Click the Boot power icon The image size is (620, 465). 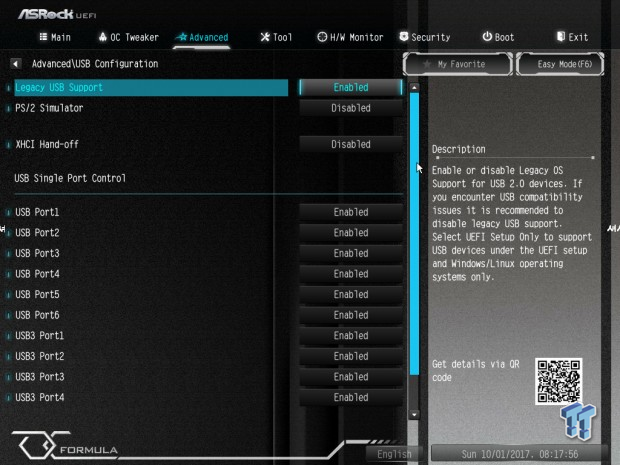coord(487,37)
